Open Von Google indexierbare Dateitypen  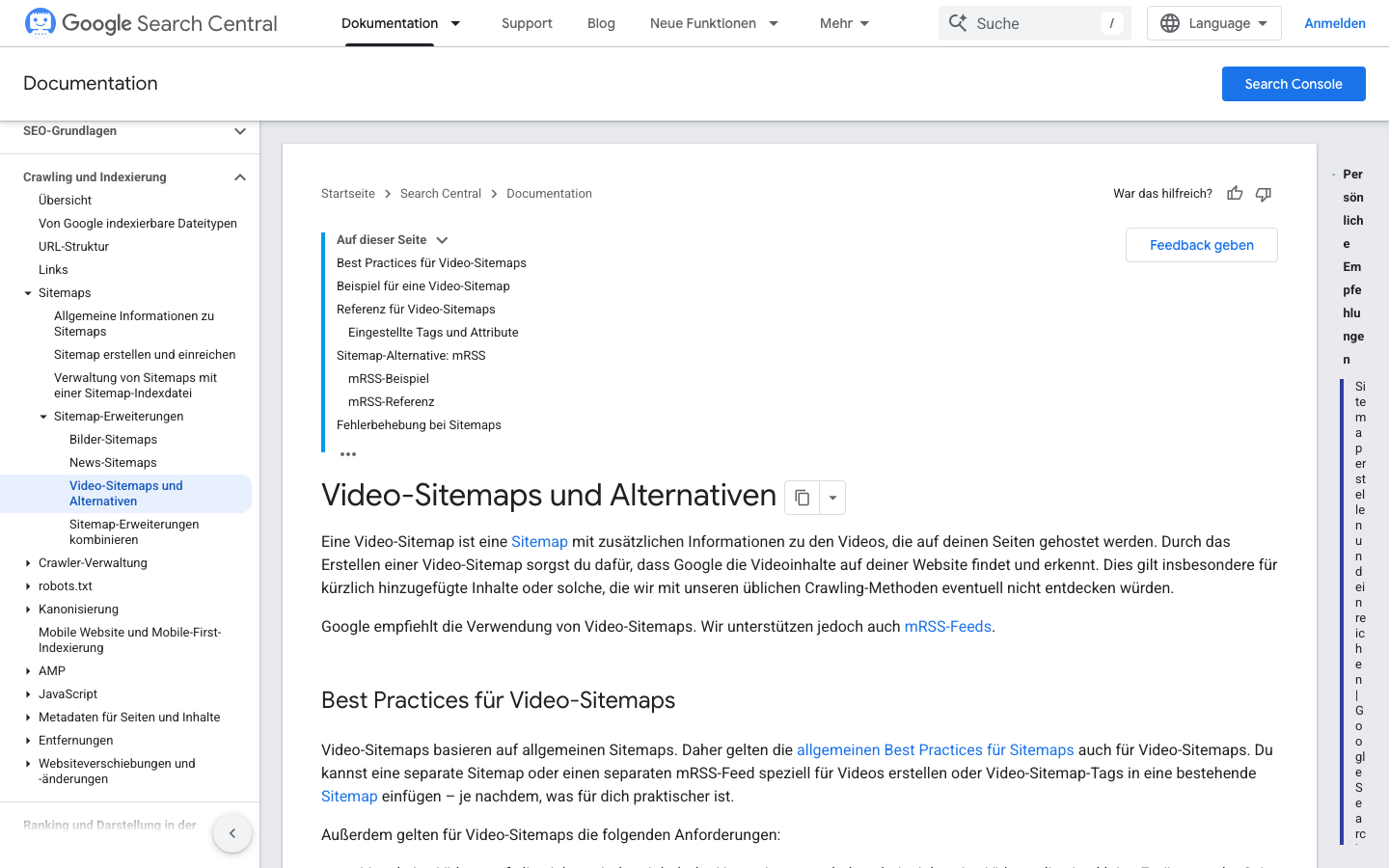pyautogui.click(x=138, y=224)
